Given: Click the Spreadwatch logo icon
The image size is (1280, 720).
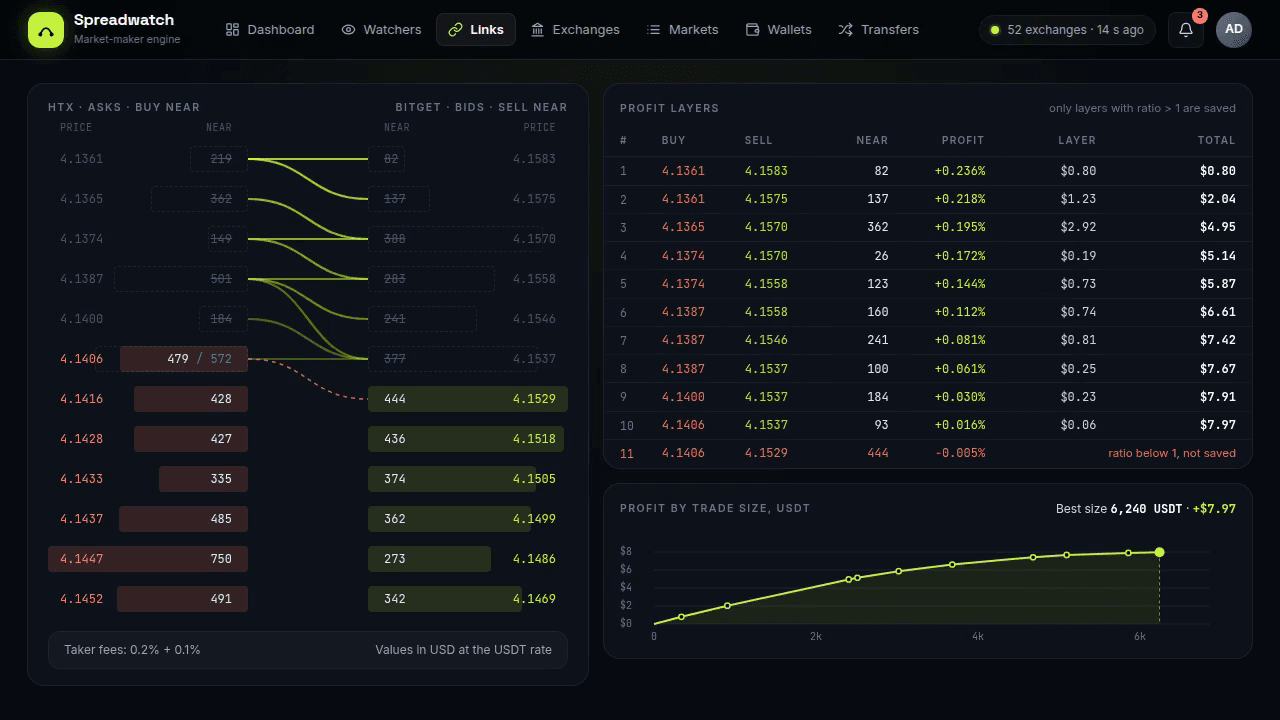Looking at the screenshot, I should tap(45, 30).
